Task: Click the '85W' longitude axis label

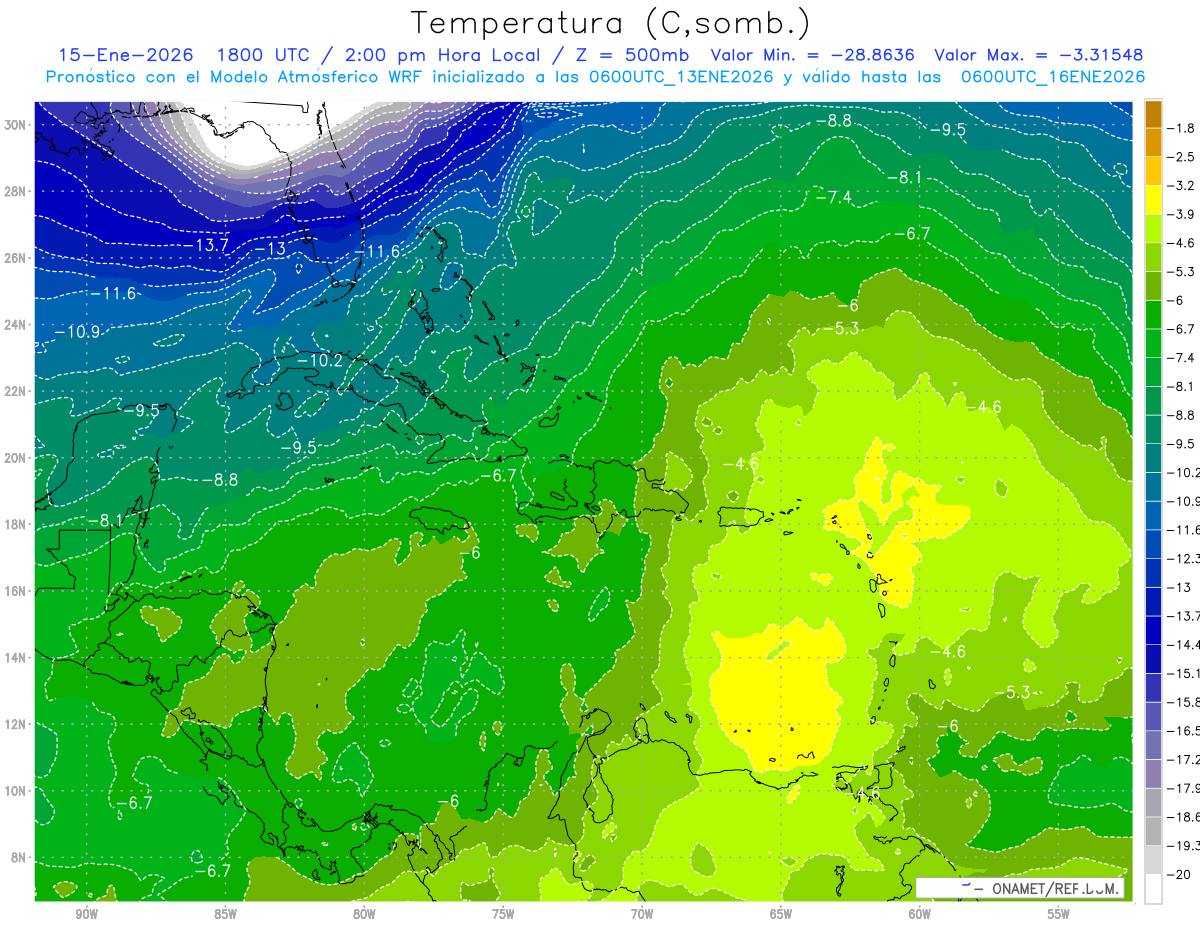Action: click(x=225, y=914)
